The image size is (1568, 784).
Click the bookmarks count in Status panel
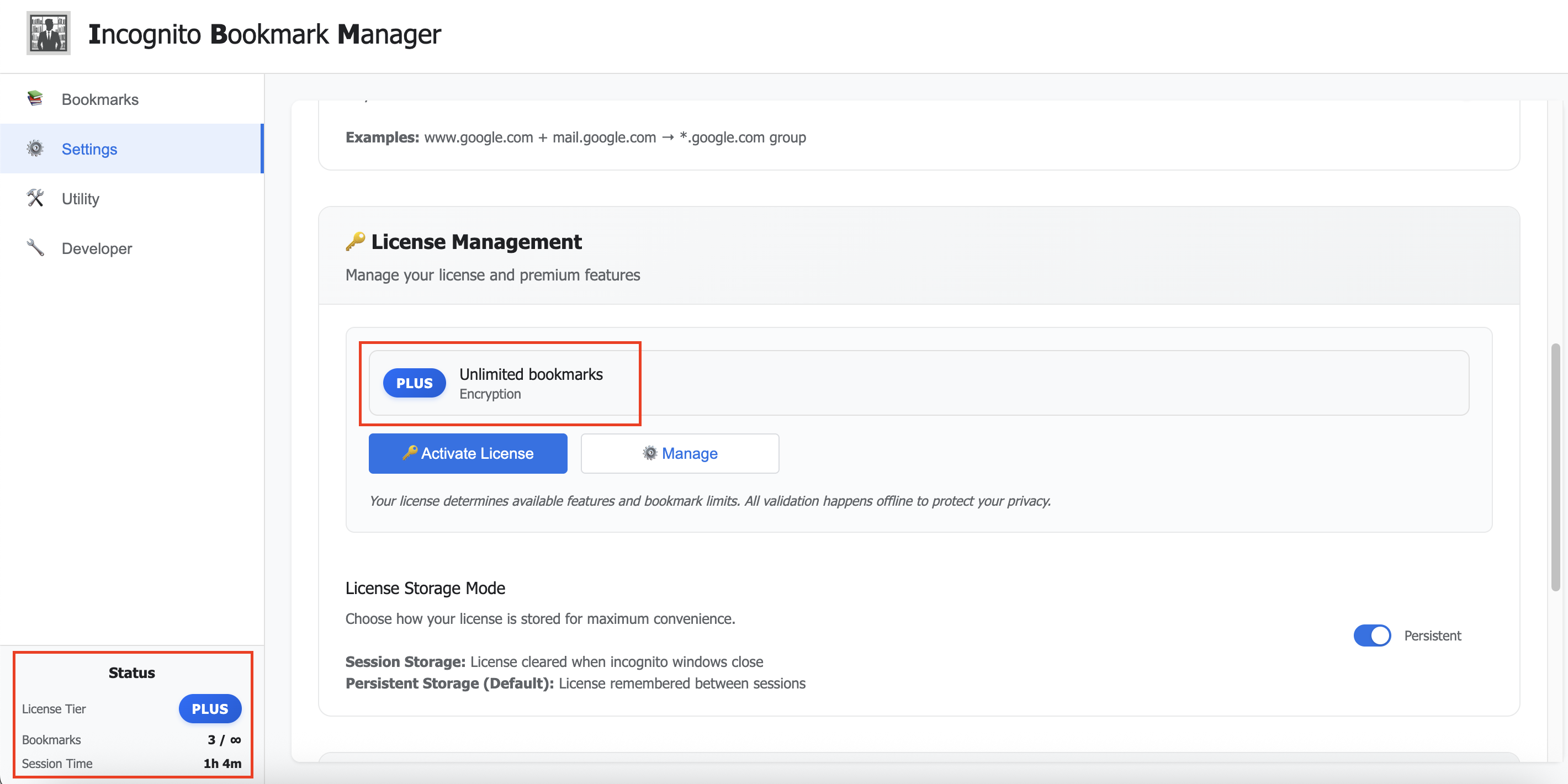pyautogui.click(x=224, y=740)
